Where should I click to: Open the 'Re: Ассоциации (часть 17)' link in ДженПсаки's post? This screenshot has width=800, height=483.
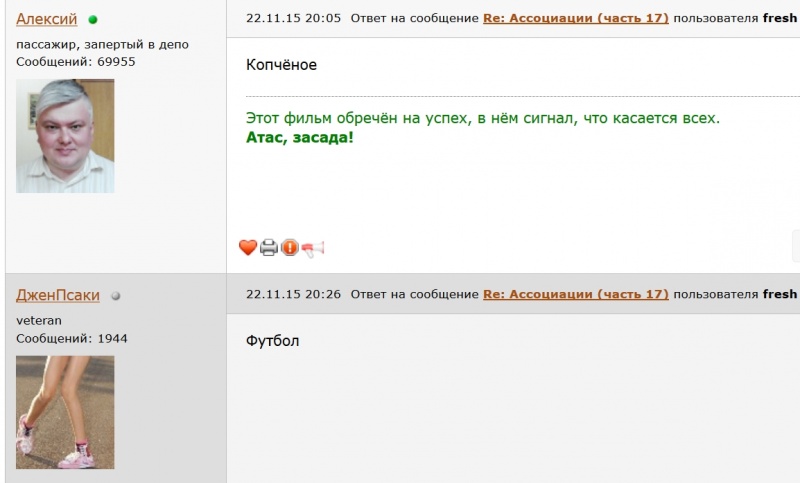click(576, 294)
